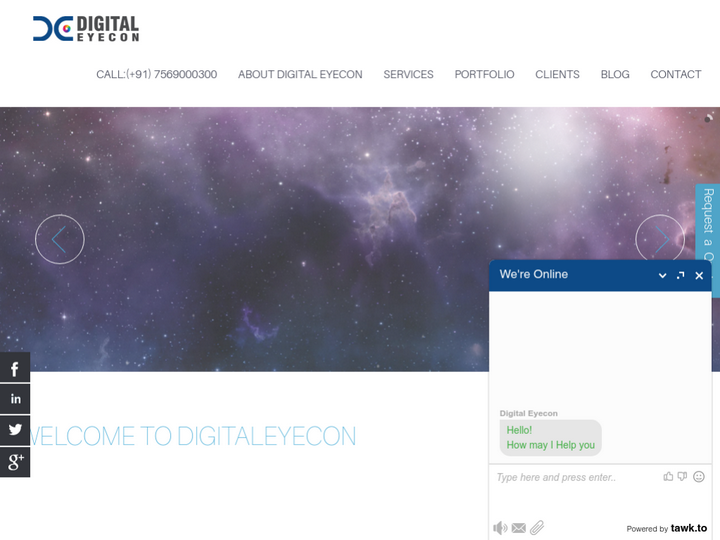Click the Contact navigation link
Screen dimensions: 720x540
[676, 75]
